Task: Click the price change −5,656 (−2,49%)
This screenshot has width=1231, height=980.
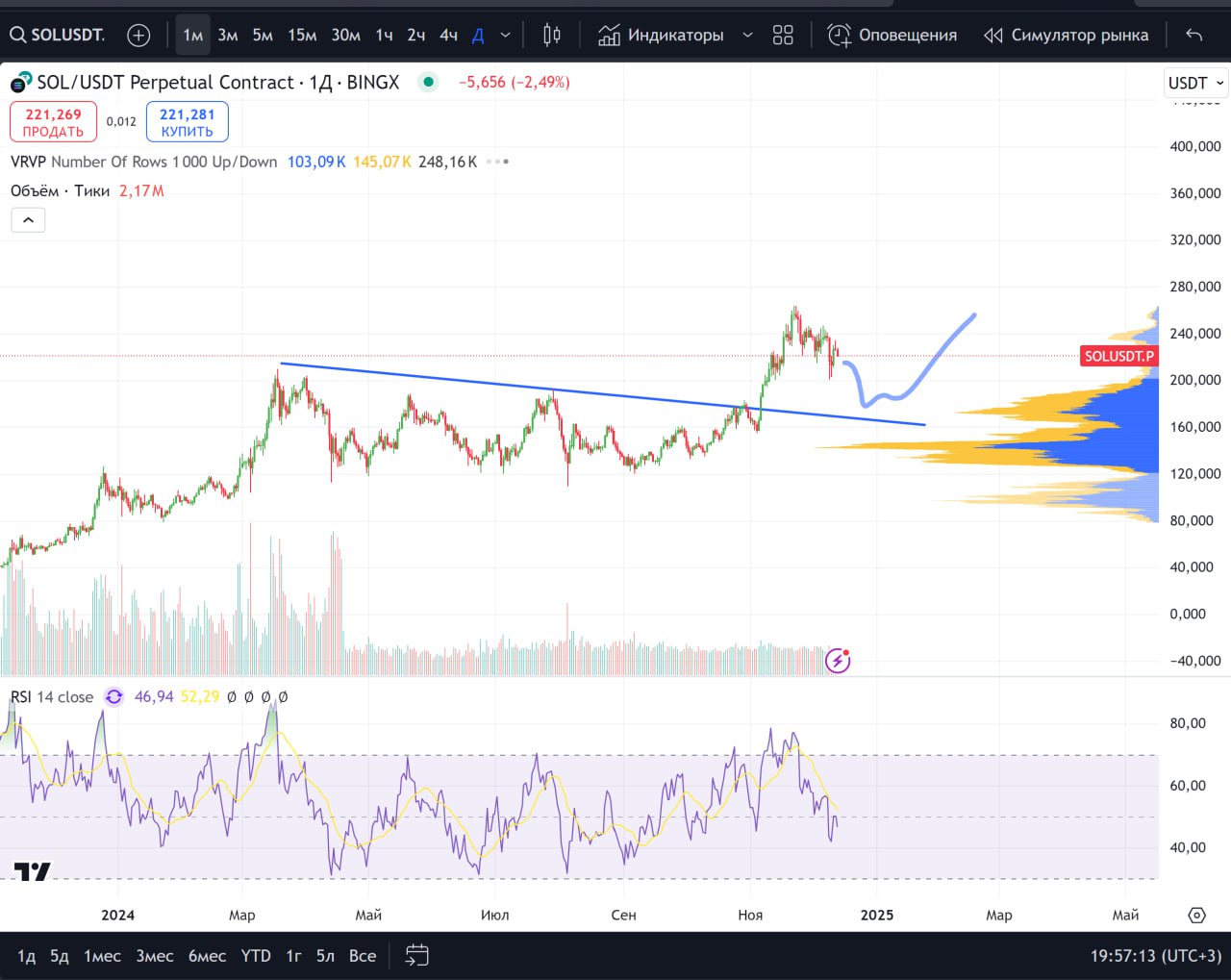Action: coord(515,83)
